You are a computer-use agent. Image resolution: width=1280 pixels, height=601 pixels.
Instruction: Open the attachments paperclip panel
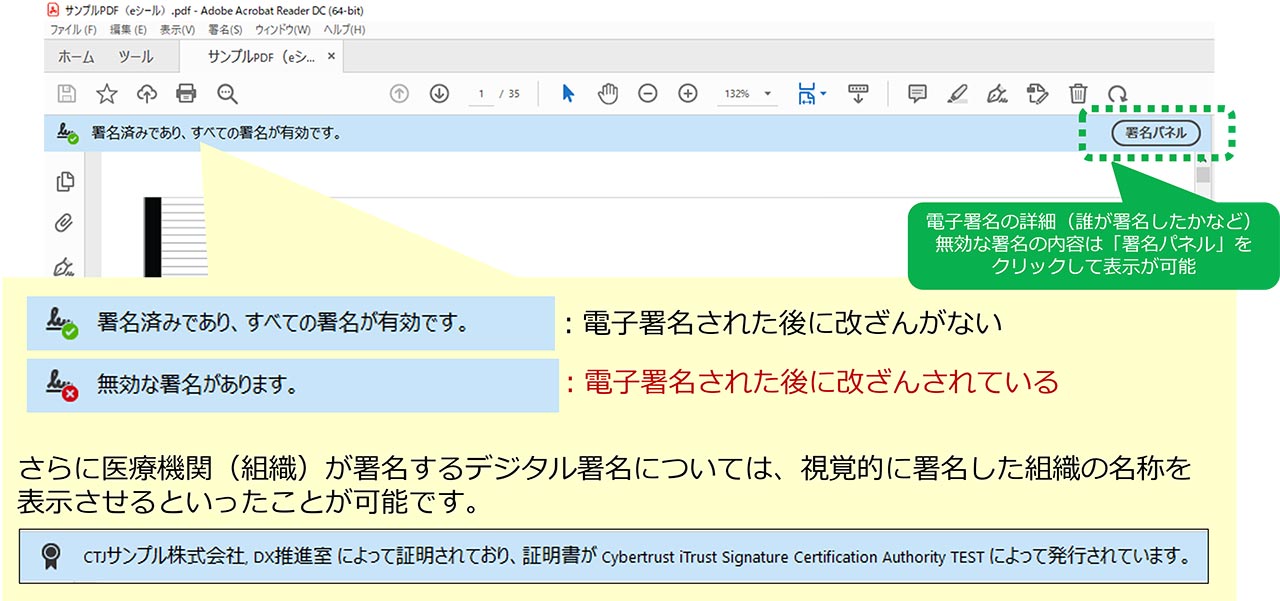pos(66,224)
